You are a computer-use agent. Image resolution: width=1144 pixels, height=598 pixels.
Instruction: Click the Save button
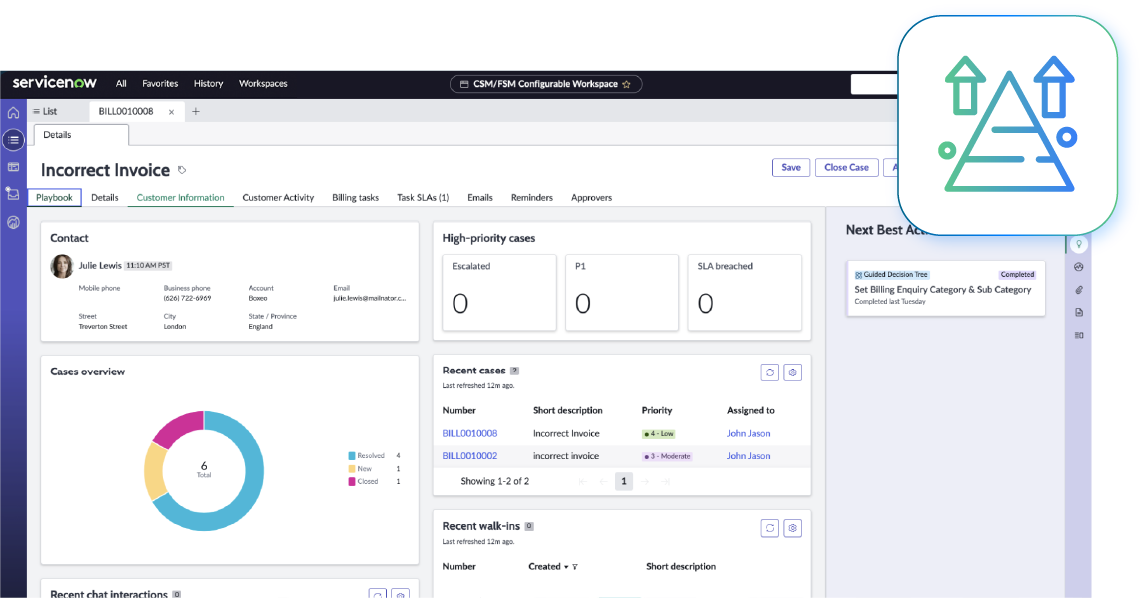(x=791, y=168)
